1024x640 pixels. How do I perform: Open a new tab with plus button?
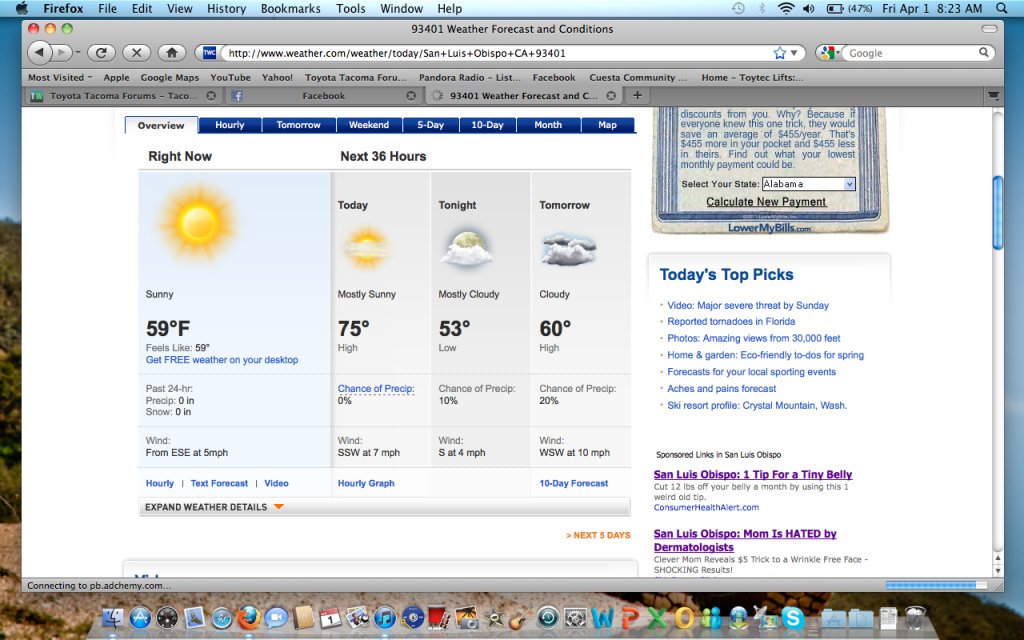point(637,95)
